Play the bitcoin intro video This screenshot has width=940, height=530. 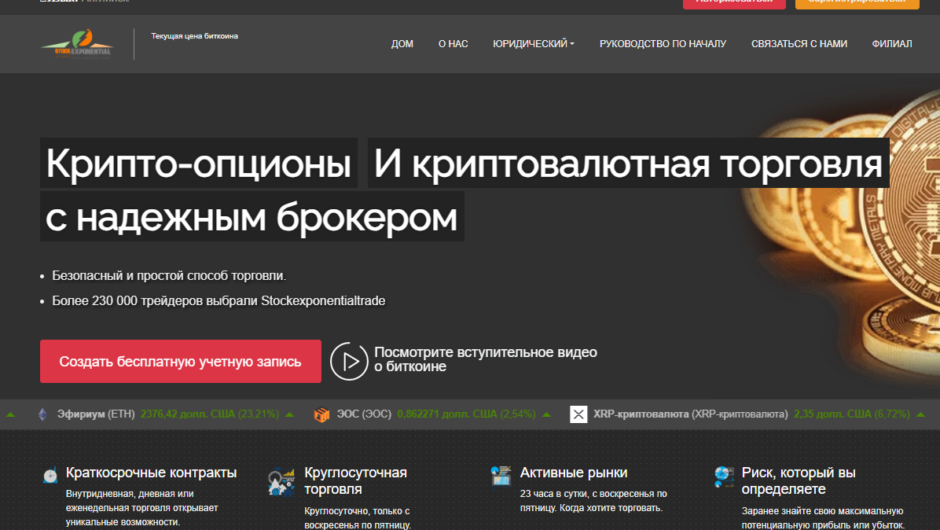coord(349,361)
